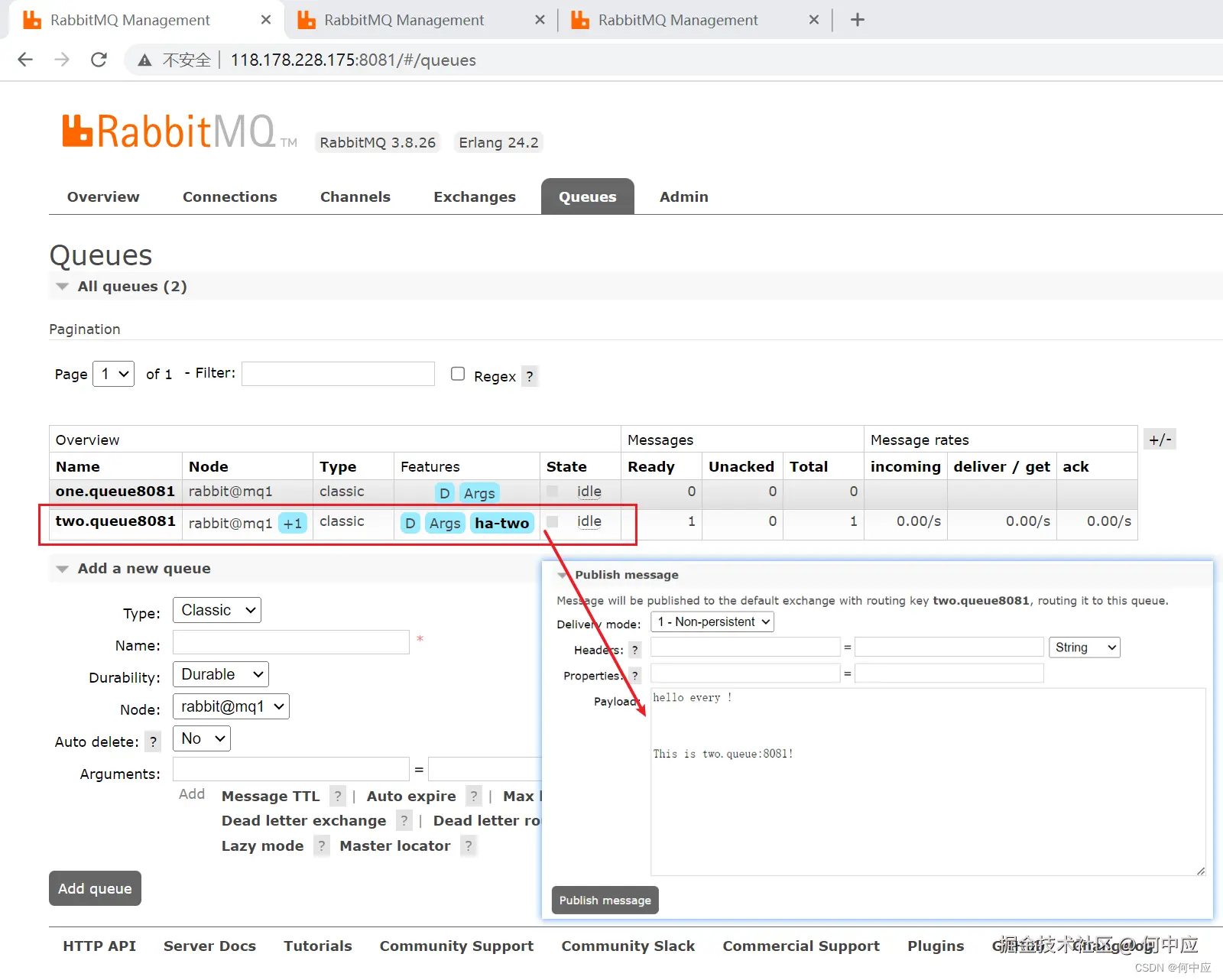Open the header String type dropdown

(x=1085, y=647)
